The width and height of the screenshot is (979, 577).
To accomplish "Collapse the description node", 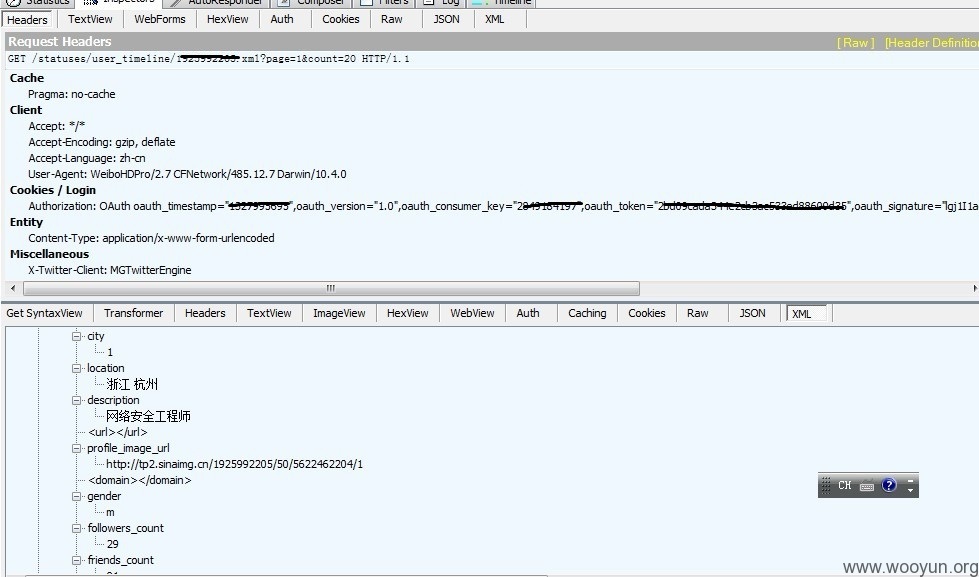I will tap(77, 400).
